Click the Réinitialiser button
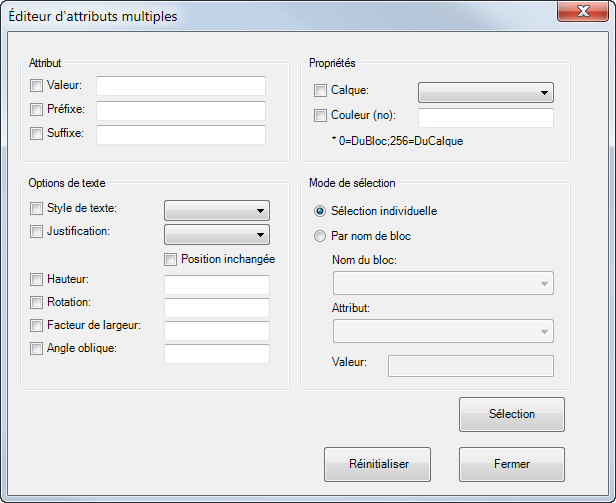The height and width of the screenshot is (503, 616). [x=378, y=464]
